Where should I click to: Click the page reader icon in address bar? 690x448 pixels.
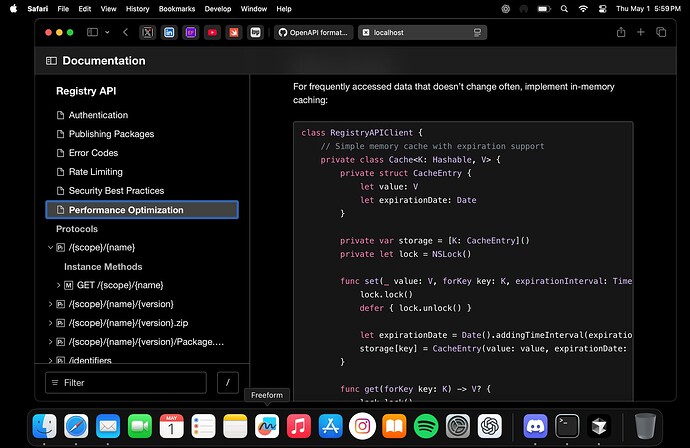pos(477,33)
